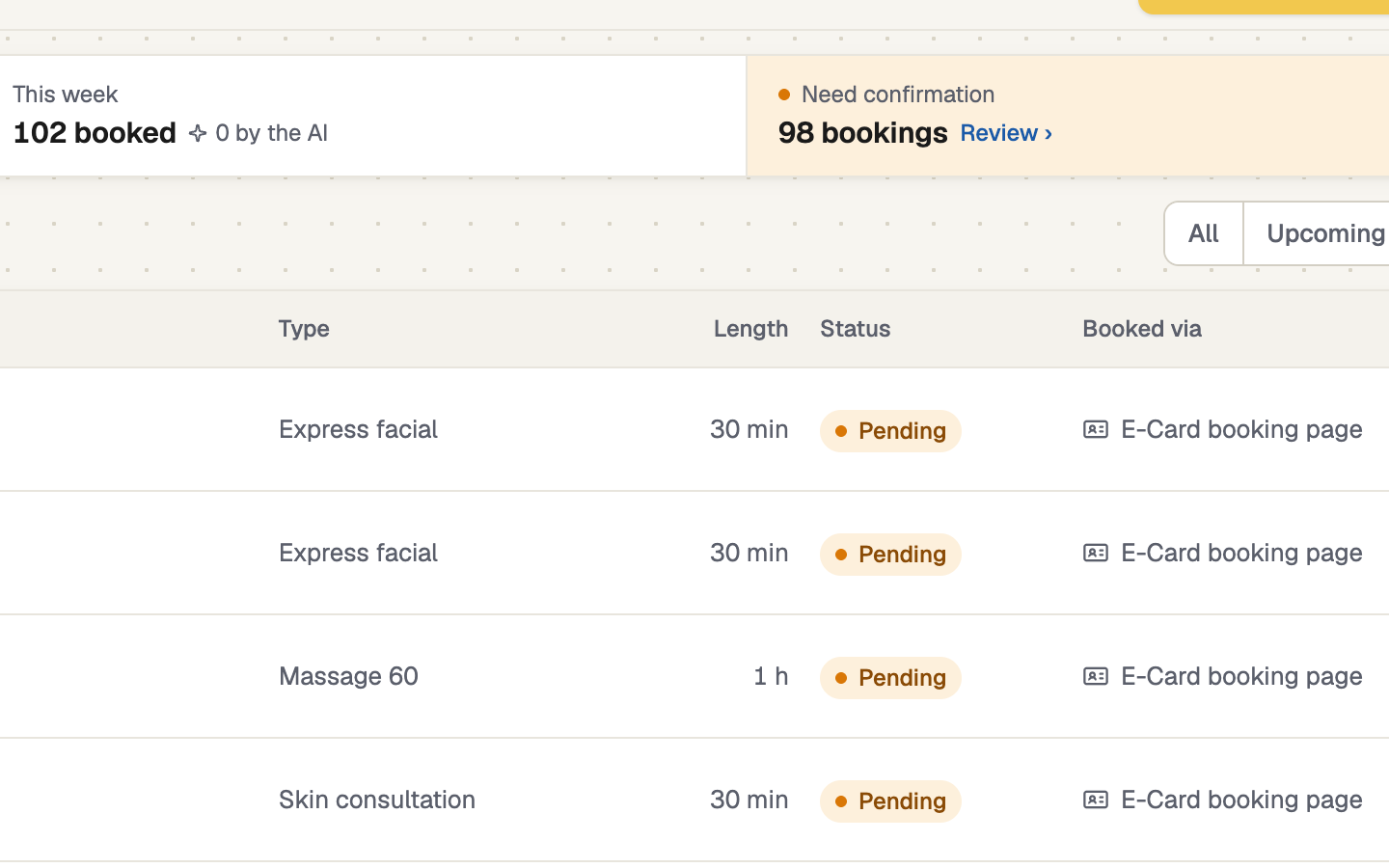Select the first 'Express facial' type cell
Image resolution: width=1389 pixels, height=868 pixels.
click(358, 429)
